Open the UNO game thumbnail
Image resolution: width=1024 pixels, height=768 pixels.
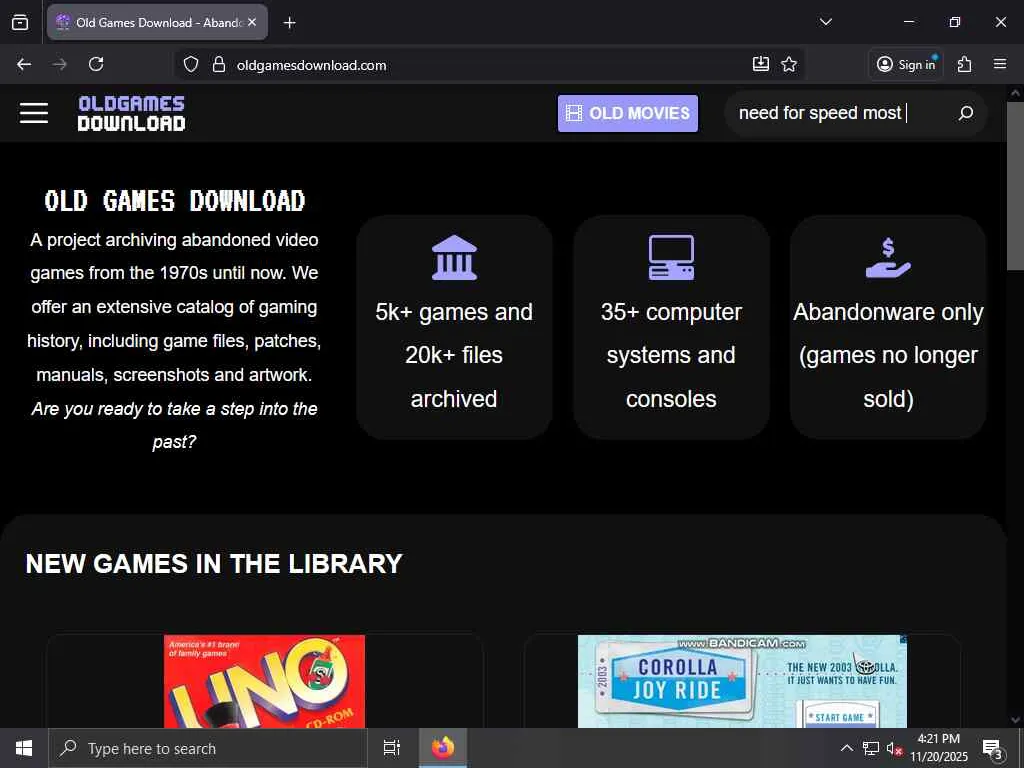pyautogui.click(x=264, y=681)
